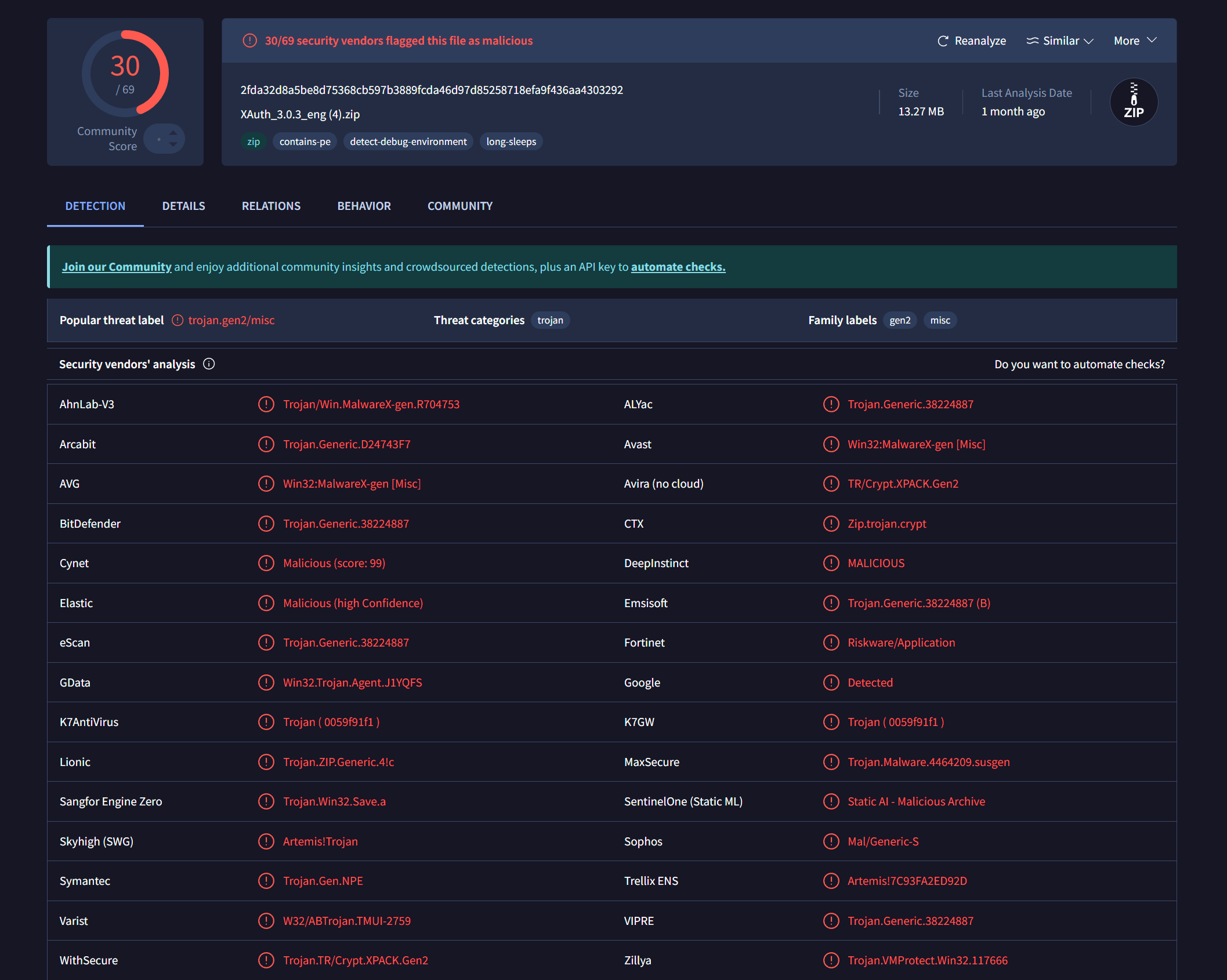Click the CTX detection alert icon
Screen dimensions: 1227x980
click(831, 524)
